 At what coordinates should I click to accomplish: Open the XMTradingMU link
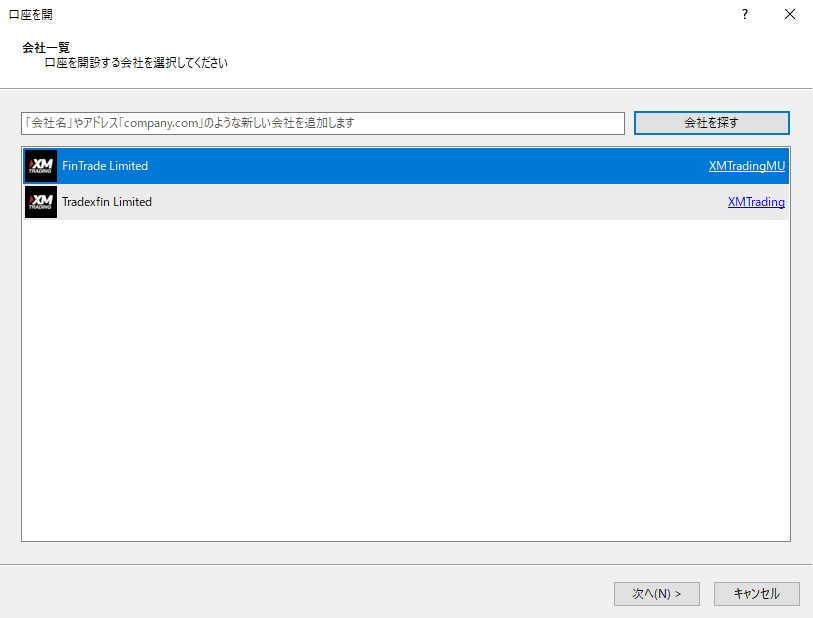747,166
